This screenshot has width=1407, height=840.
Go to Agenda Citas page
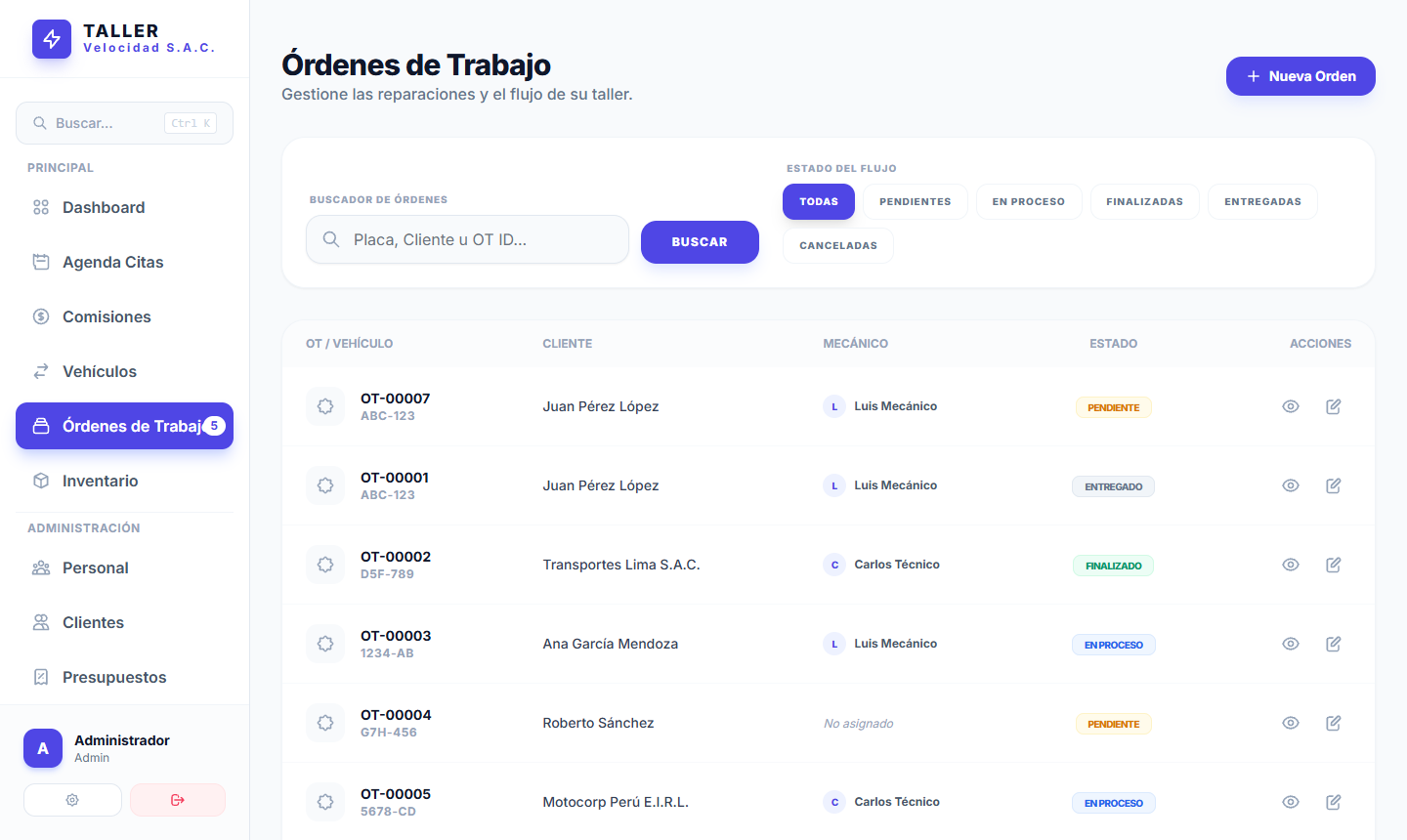(124, 262)
